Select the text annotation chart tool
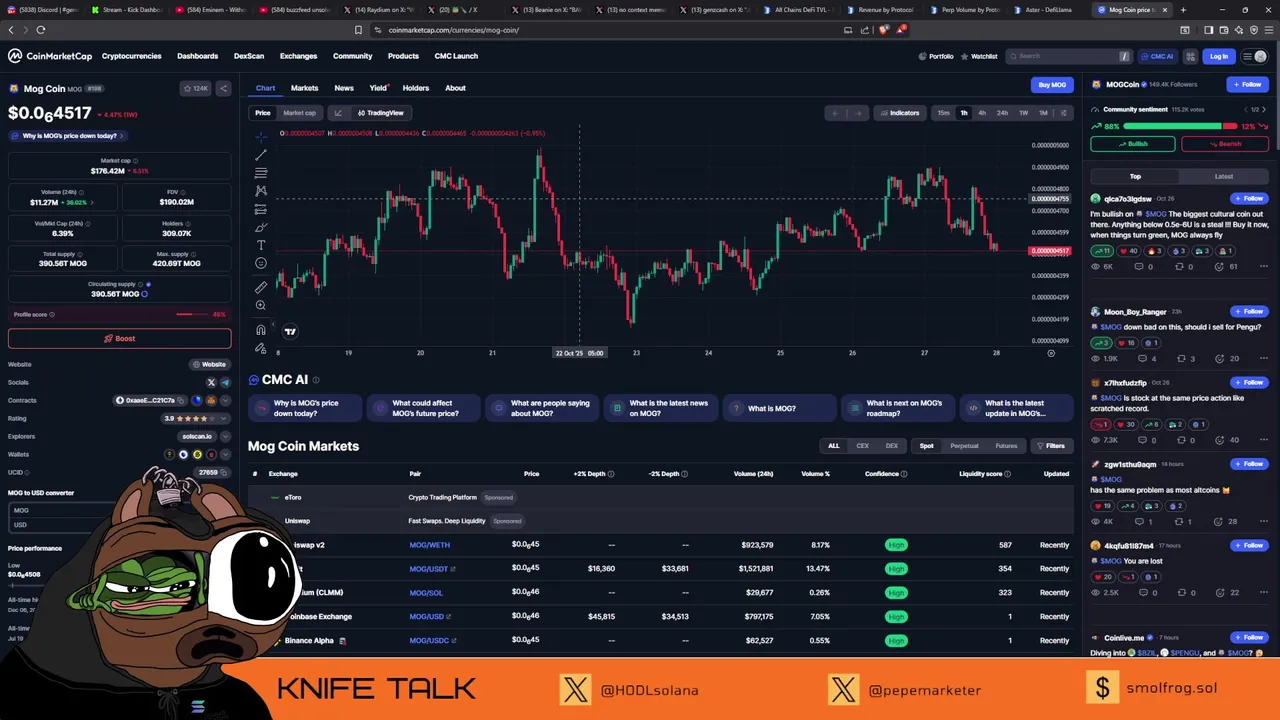Image resolution: width=1280 pixels, height=720 pixels. [x=261, y=245]
